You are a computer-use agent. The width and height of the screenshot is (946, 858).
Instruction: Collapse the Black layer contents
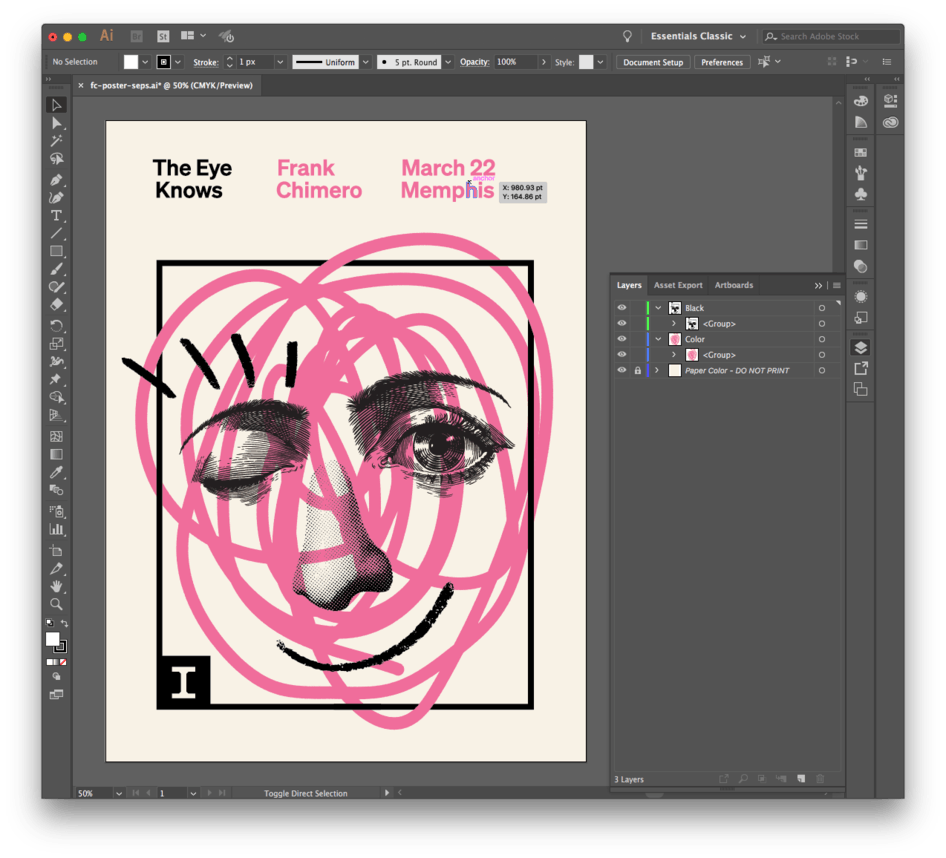tap(658, 308)
